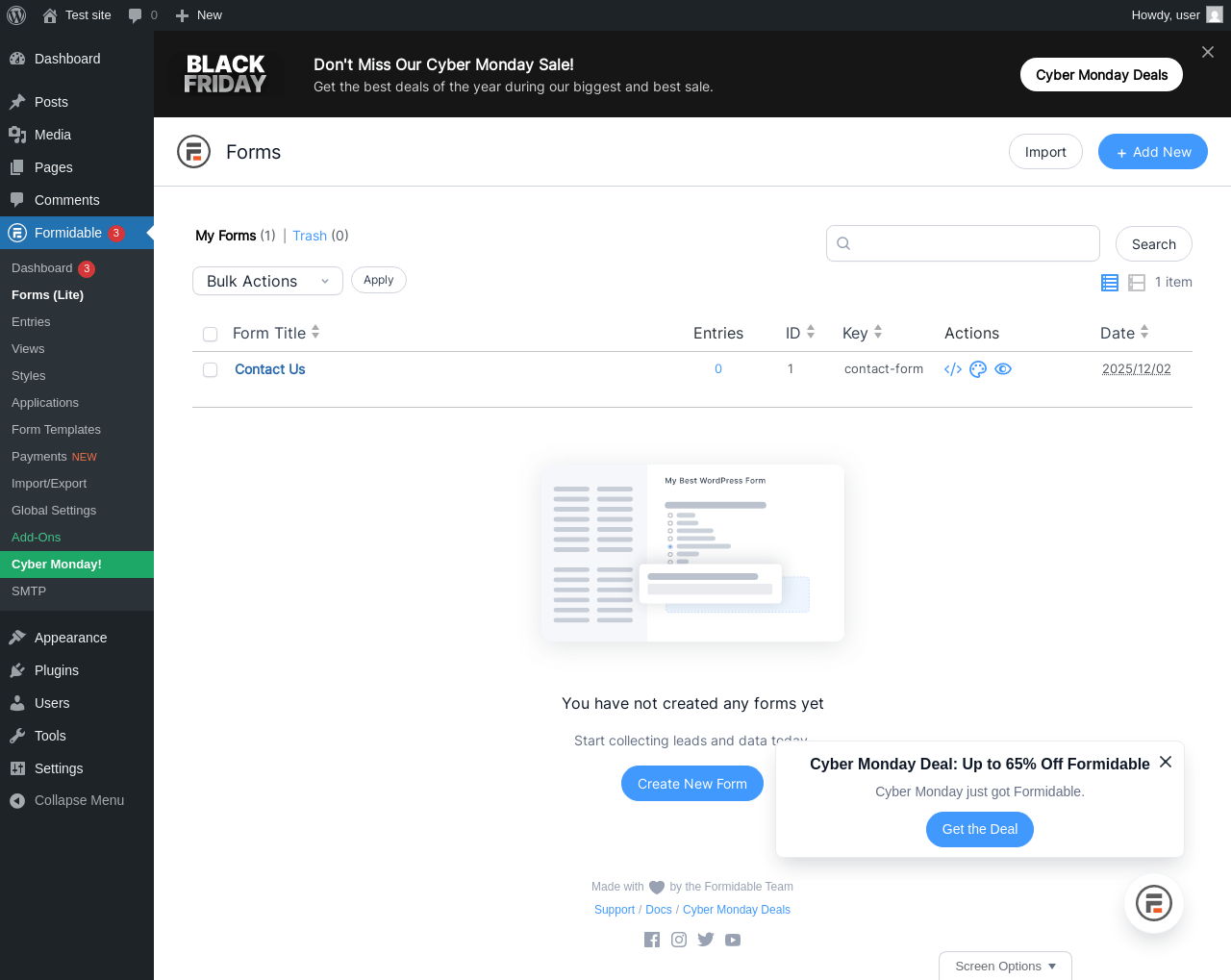Expand the Screen Options panel
1231x980 pixels.
click(1005, 966)
